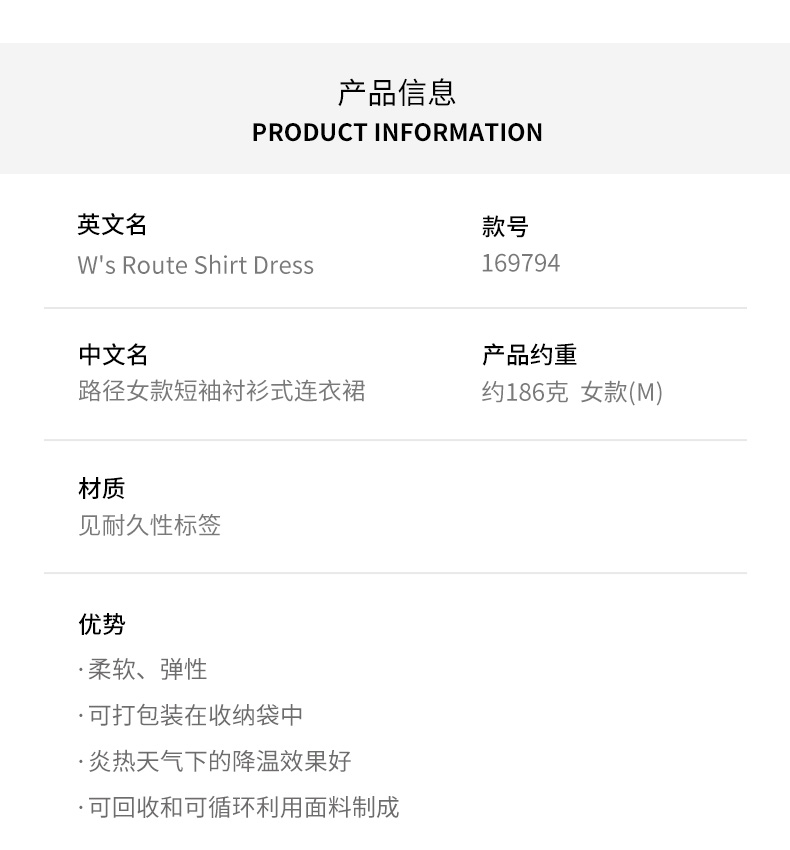
Task: Select the 优势 section label
Action: [102, 625]
